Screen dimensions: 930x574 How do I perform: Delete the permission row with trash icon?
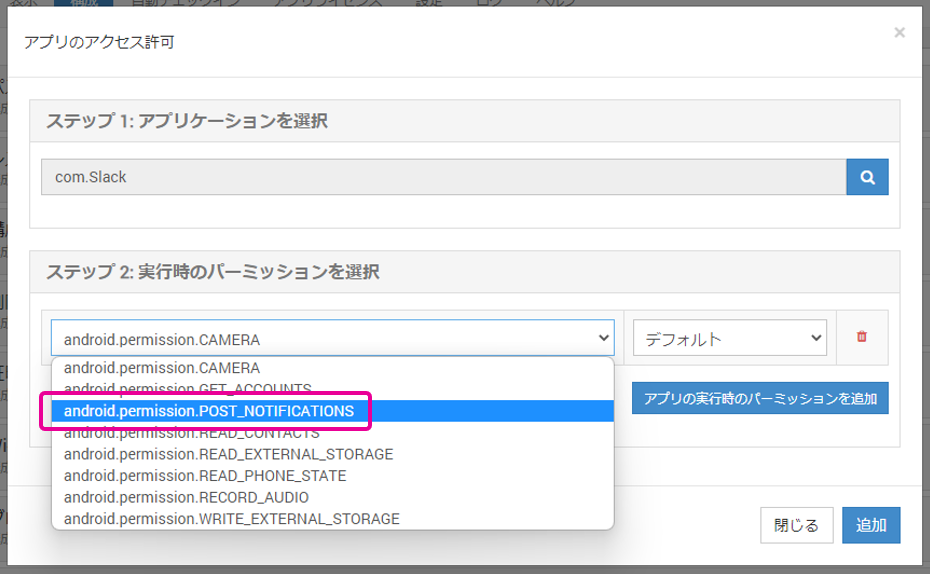click(861, 337)
